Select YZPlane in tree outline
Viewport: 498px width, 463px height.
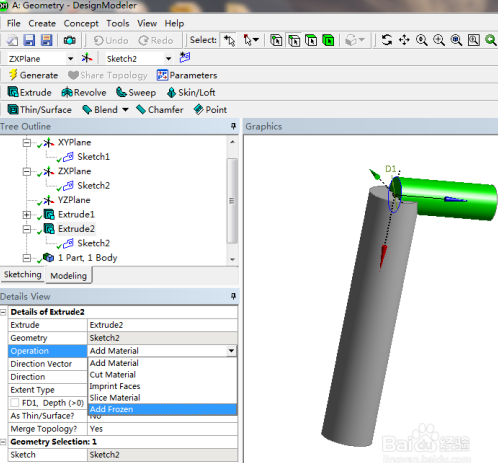click(74, 200)
